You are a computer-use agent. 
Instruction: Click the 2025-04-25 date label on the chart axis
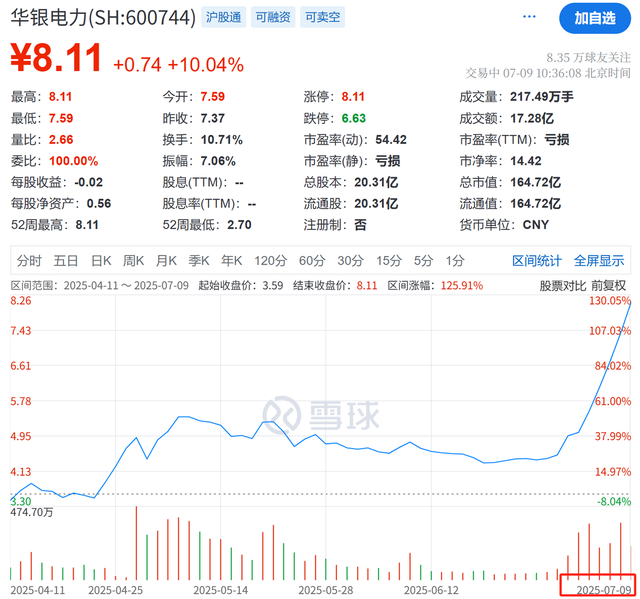coord(116,590)
